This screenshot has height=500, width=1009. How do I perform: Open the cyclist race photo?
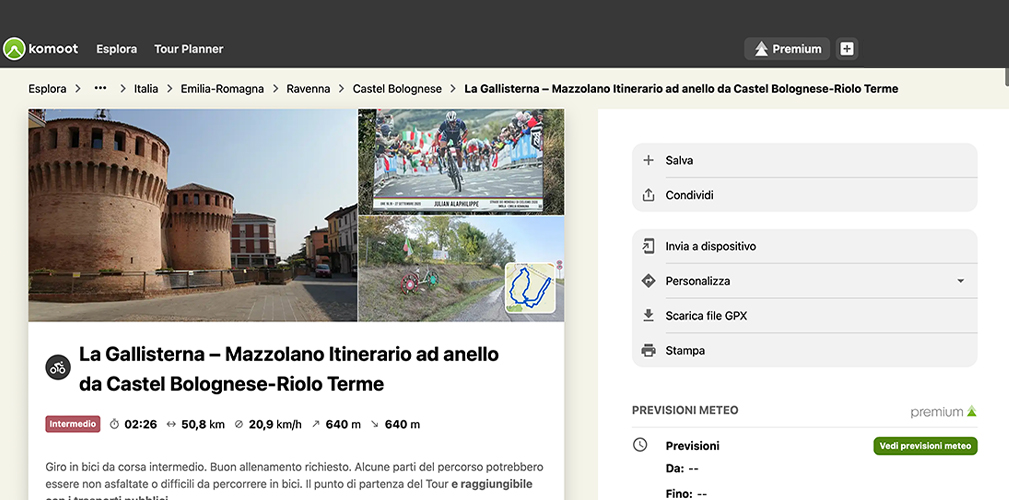tap(460, 161)
